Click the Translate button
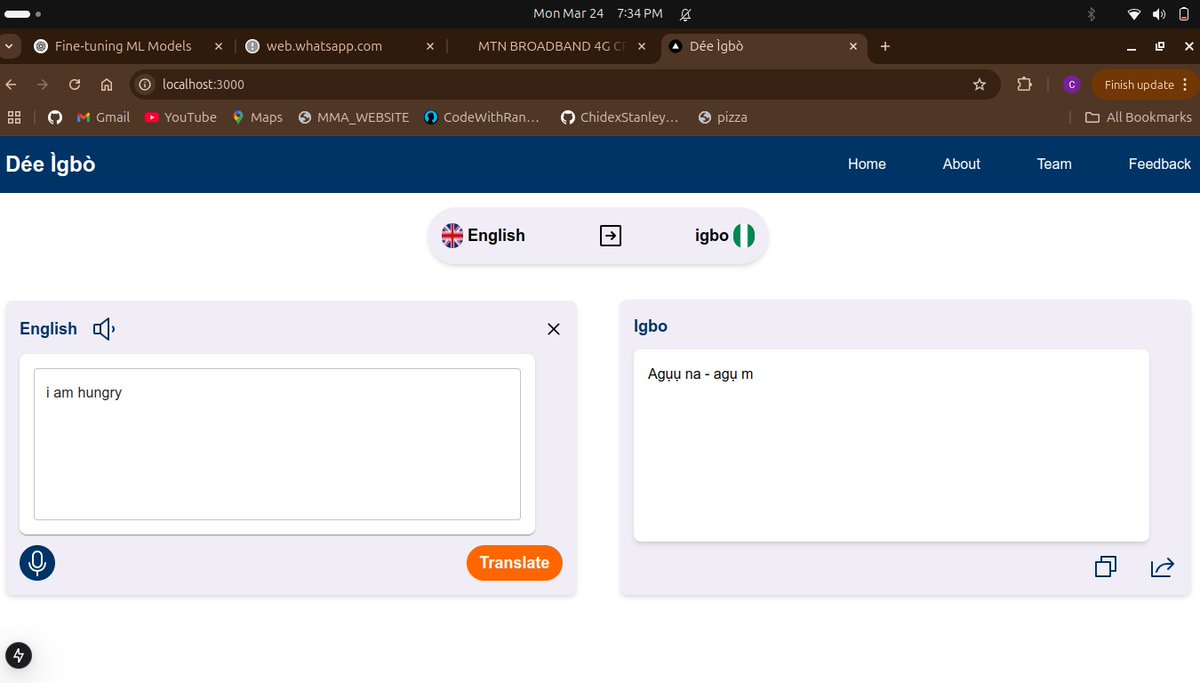 pos(514,563)
